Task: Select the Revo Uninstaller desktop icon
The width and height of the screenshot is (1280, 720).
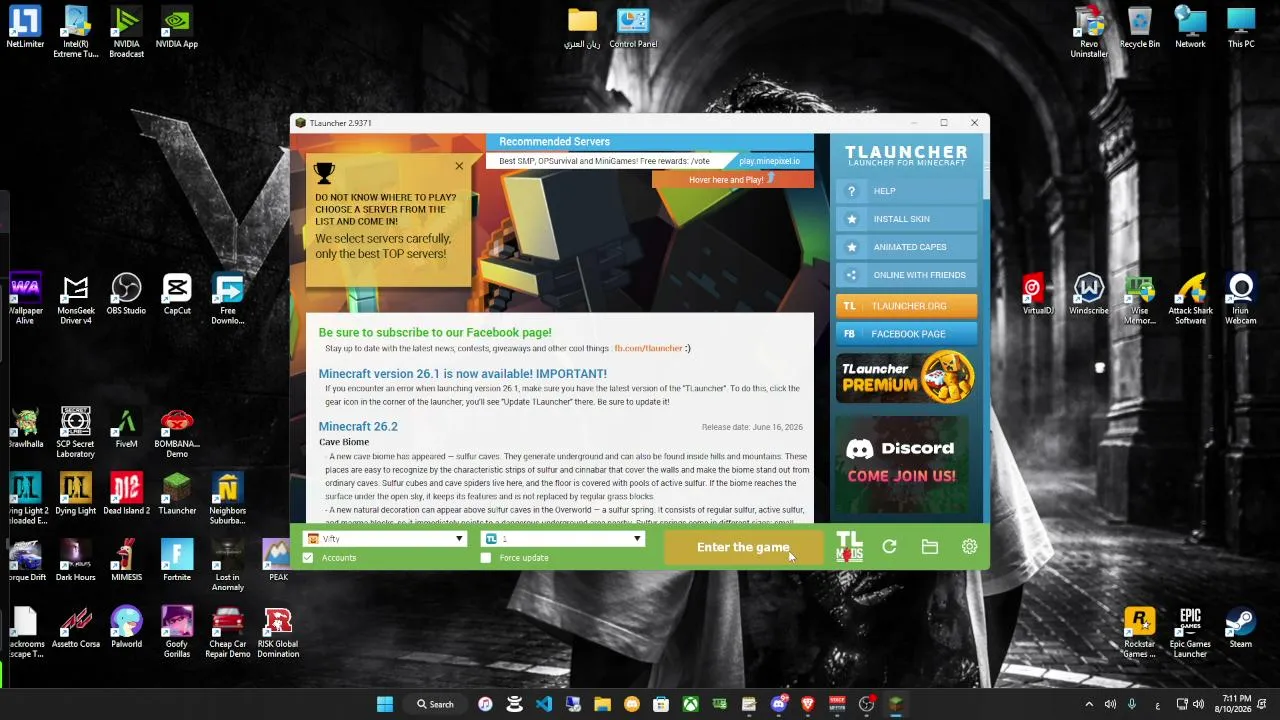Action: point(1089,32)
